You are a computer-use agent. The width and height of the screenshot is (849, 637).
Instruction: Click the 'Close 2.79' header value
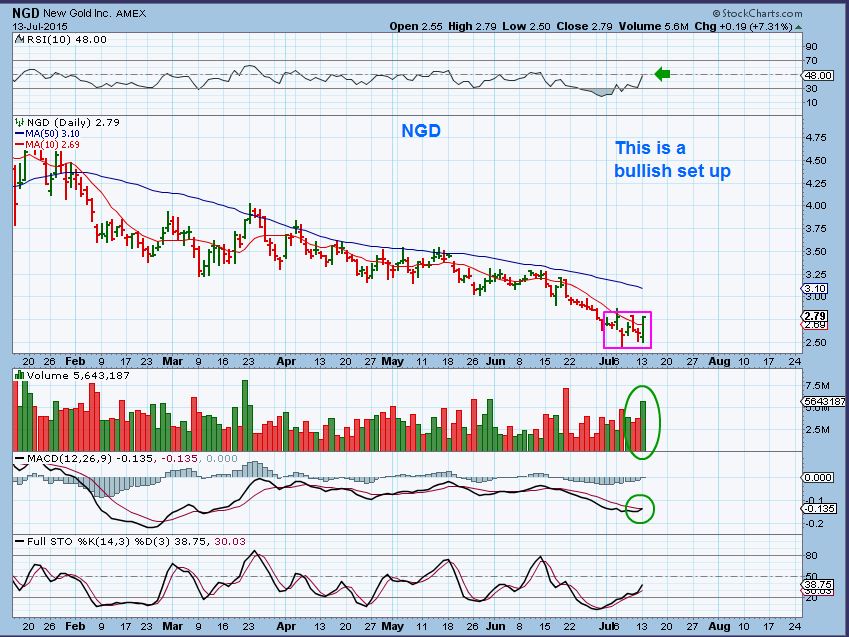click(x=584, y=26)
